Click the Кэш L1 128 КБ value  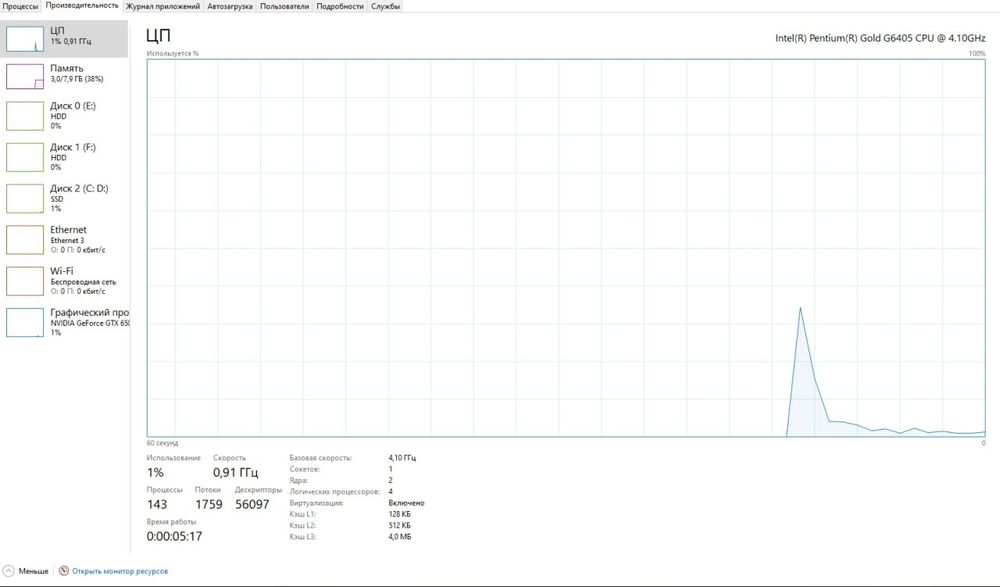click(x=400, y=514)
